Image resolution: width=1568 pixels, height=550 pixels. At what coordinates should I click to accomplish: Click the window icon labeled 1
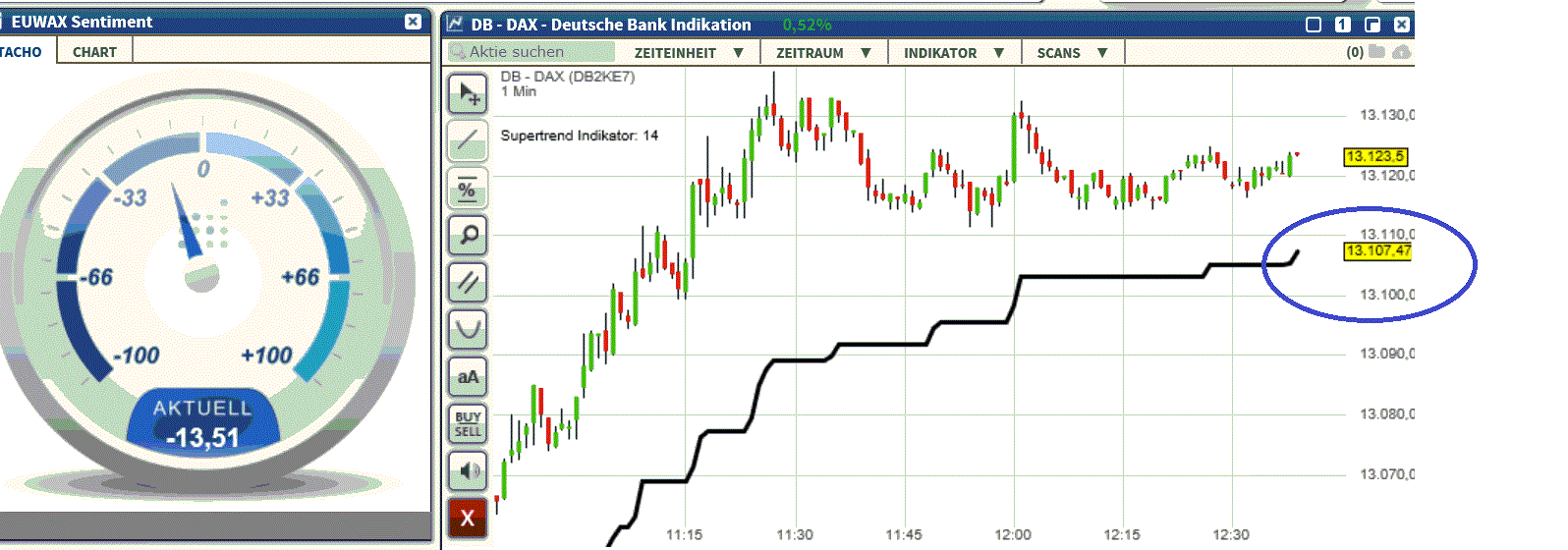[x=1343, y=25]
